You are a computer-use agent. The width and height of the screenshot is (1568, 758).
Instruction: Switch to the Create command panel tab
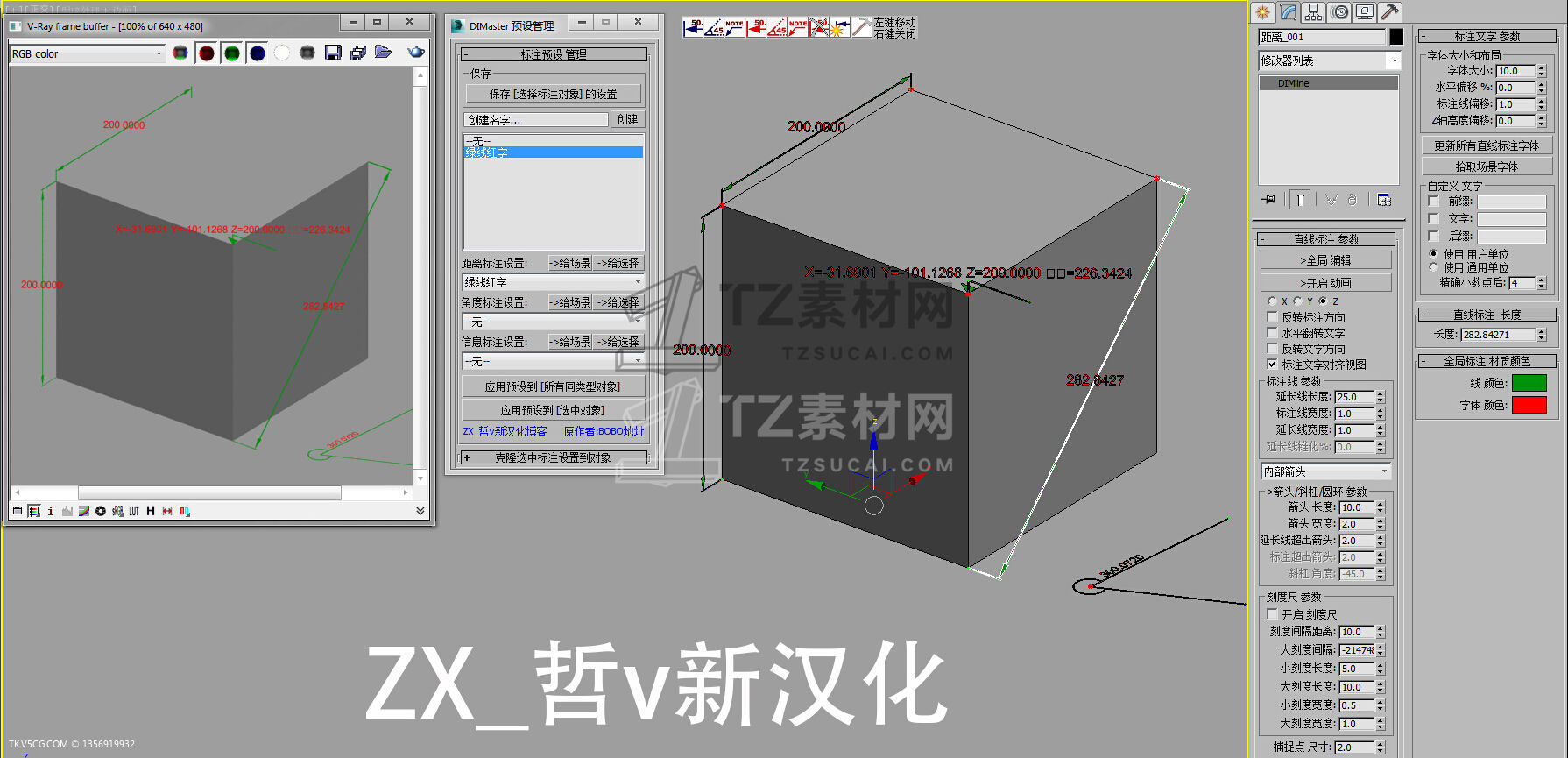[1262, 12]
